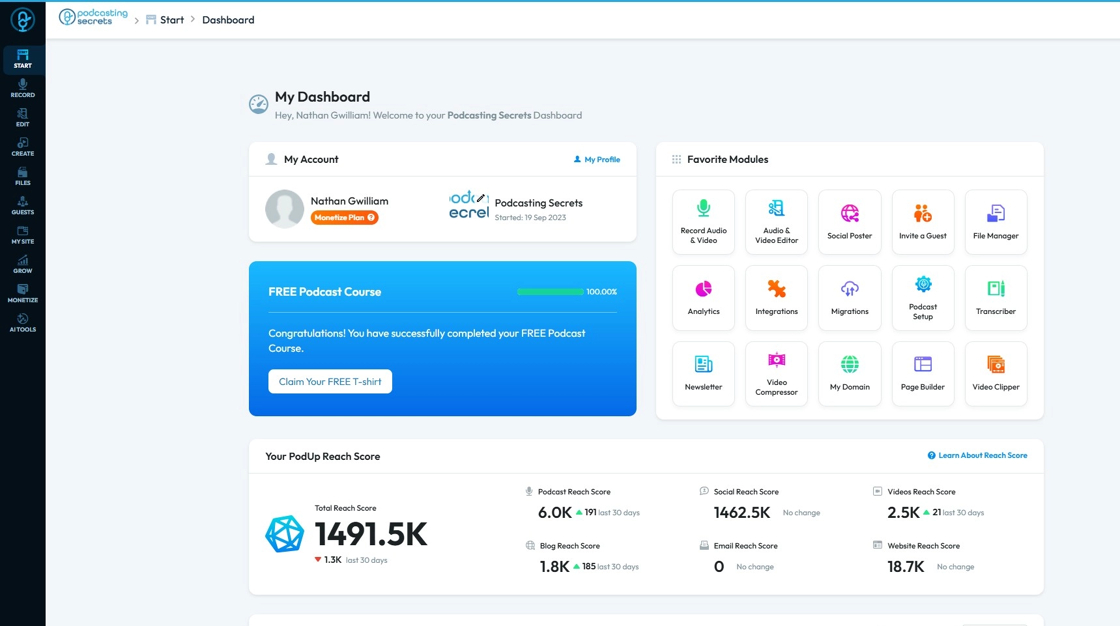Open the Analytics module
This screenshot has height=626, width=1120.
coord(704,298)
